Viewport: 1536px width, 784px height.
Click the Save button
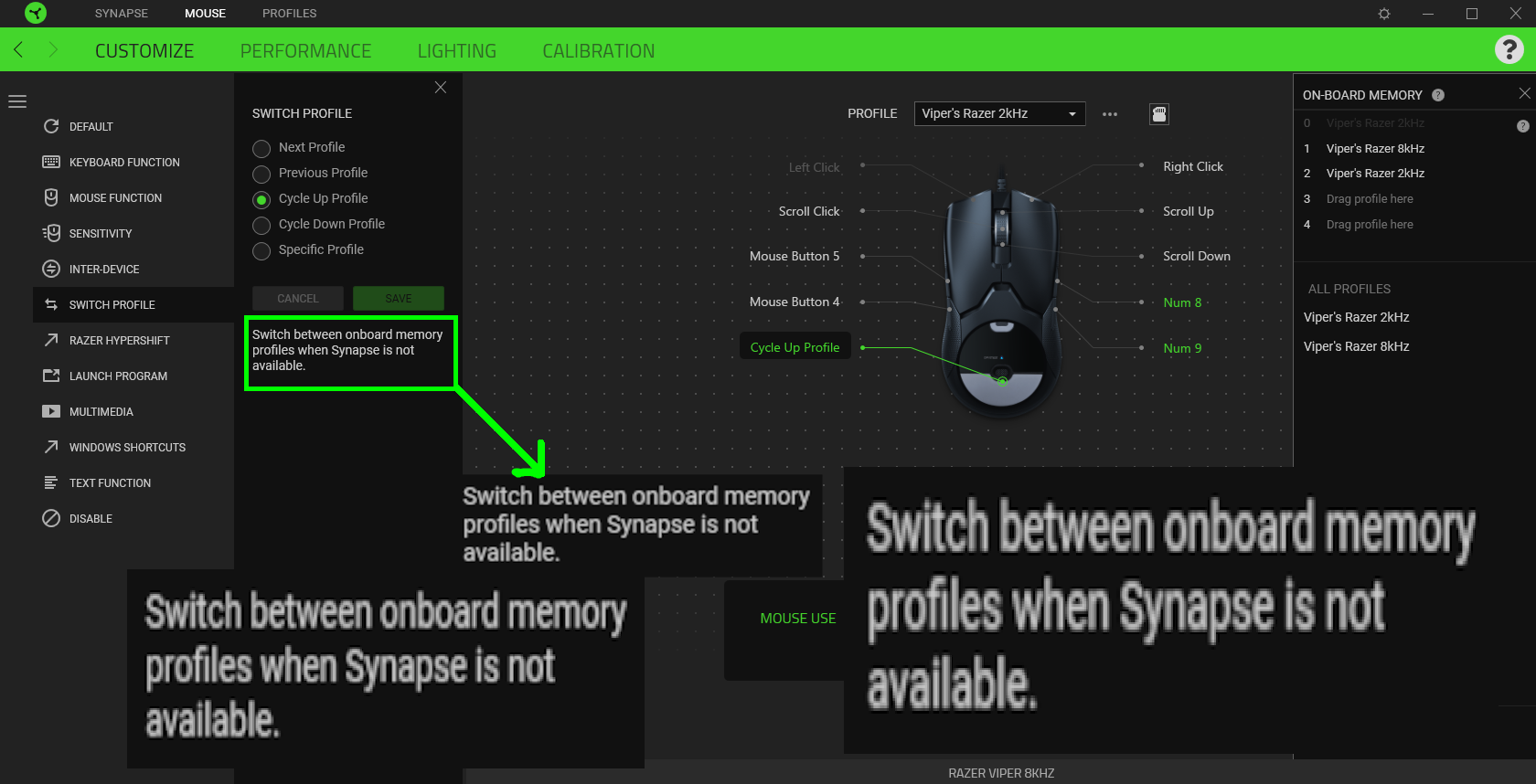(399, 298)
